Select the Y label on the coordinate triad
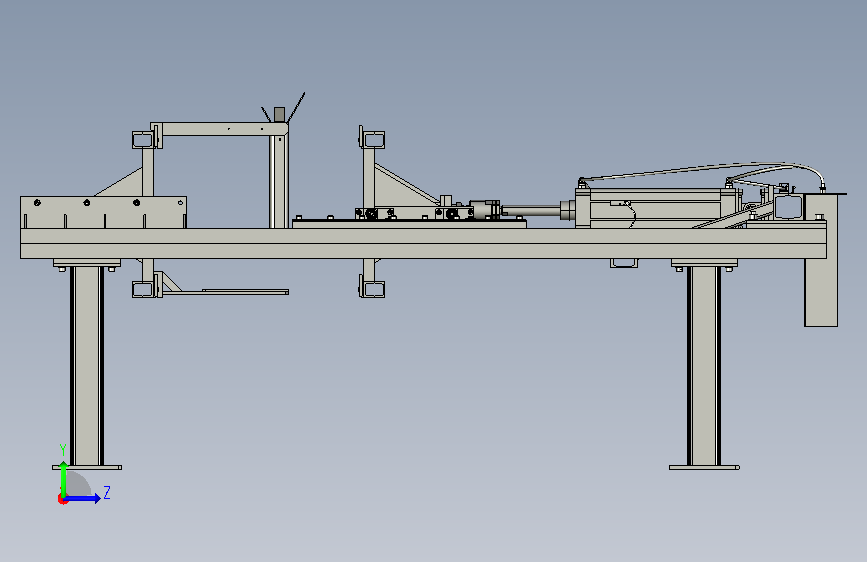This screenshot has width=867, height=562. [x=63, y=449]
